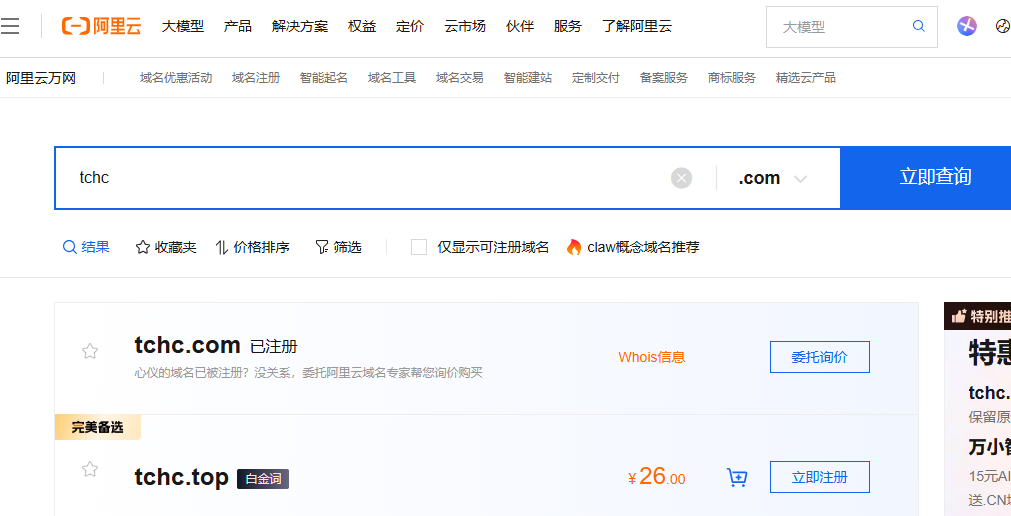Open Whois信息 link for tchc.com
The image size is (1011, 516).
pyautogui.click(x=651, y=357)
